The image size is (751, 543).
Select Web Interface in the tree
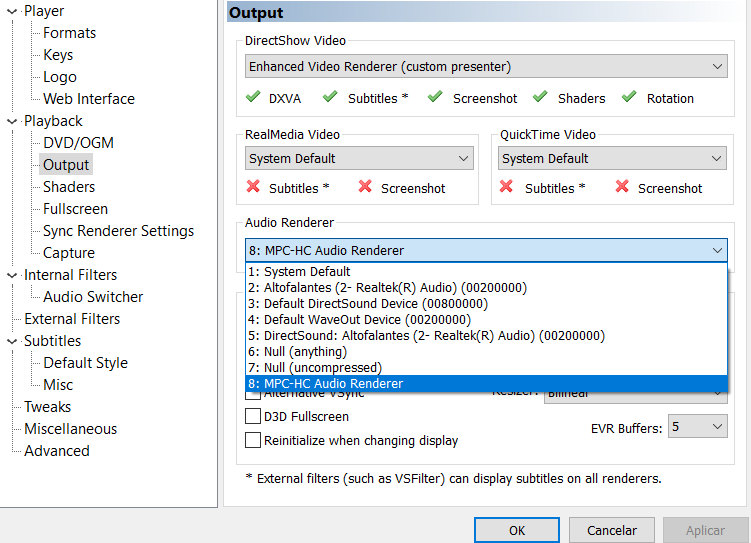coord(88,99)
